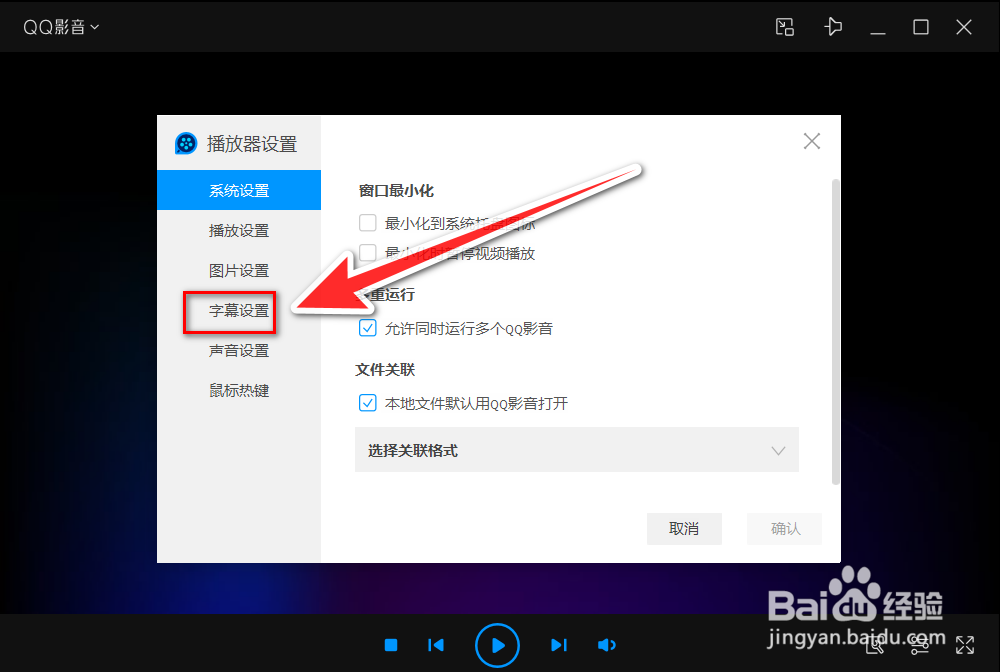This screenshot has height=672, width=1000.
Task: Pin the player window on top
Action: (833, 27)
